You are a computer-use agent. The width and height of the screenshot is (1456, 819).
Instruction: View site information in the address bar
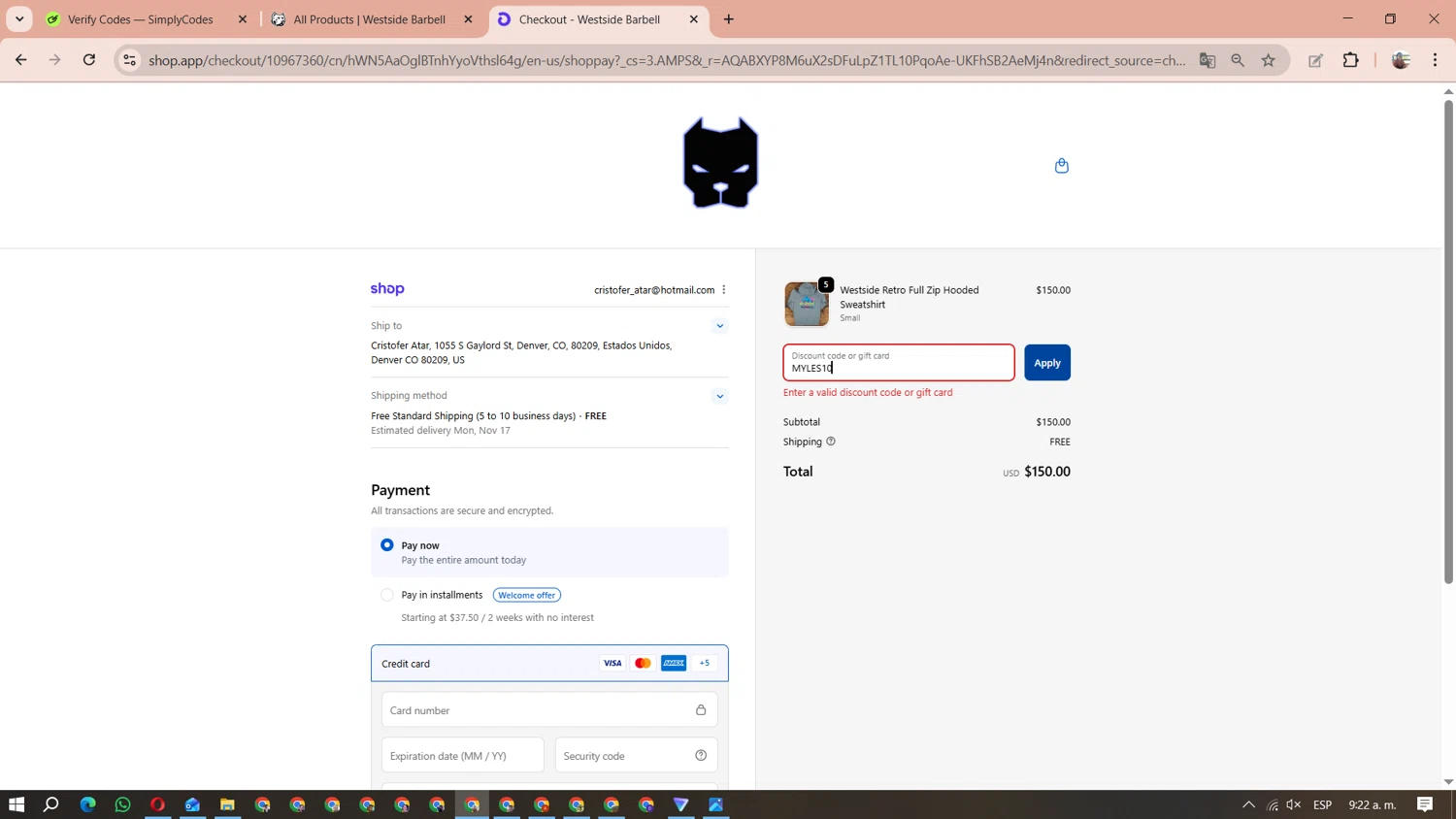click(129, 60)
